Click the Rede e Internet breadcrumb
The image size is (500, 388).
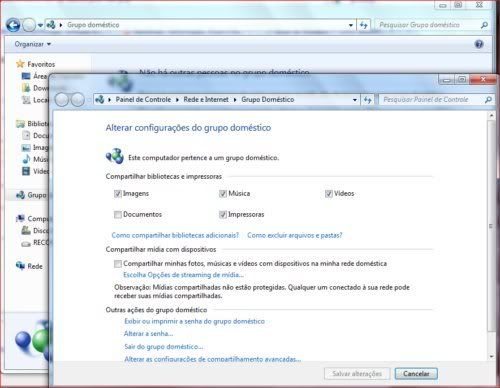[x=206, y=99]
